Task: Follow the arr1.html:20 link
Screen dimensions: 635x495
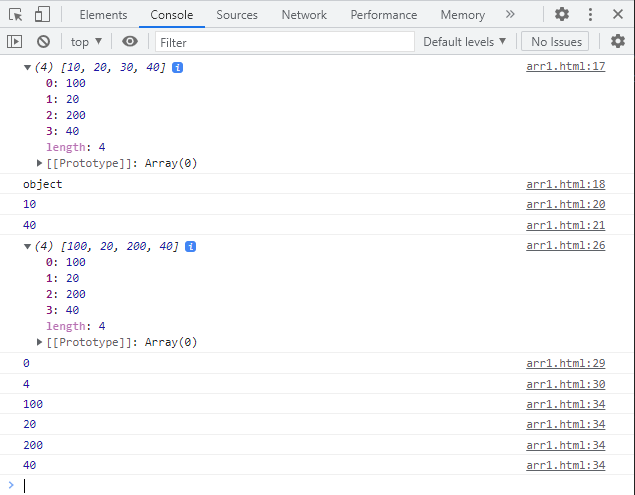Action: 565,204
